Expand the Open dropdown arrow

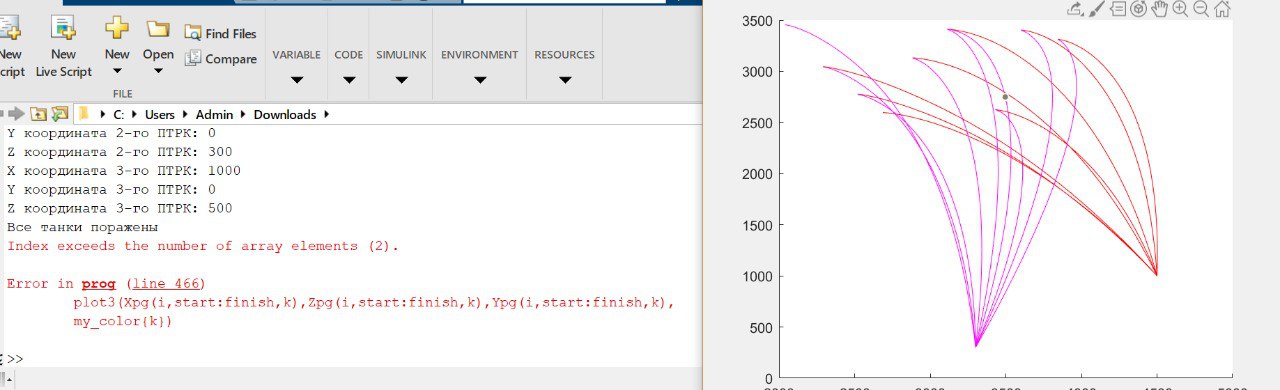click(158, 72)
